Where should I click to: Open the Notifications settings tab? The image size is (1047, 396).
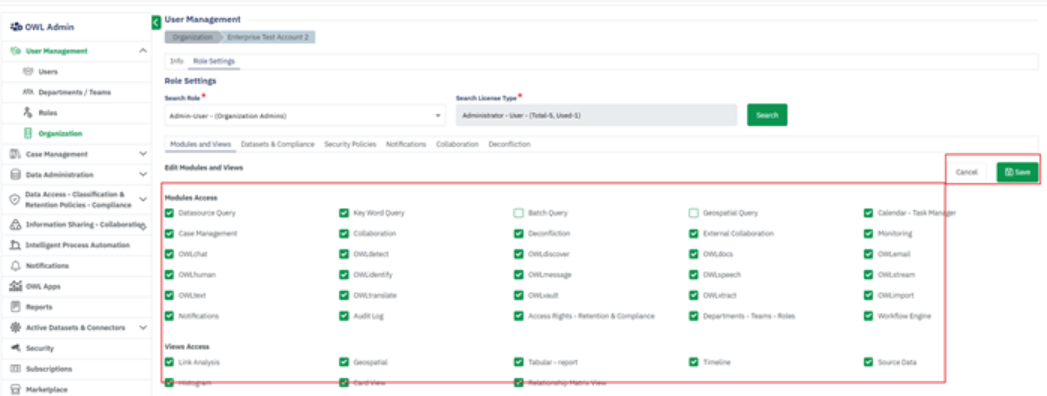coord(406,144)
